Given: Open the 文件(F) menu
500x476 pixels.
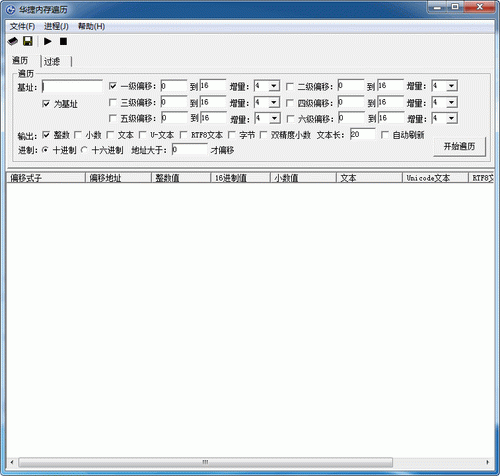Looking at the screenshot, I should (22, 26).
